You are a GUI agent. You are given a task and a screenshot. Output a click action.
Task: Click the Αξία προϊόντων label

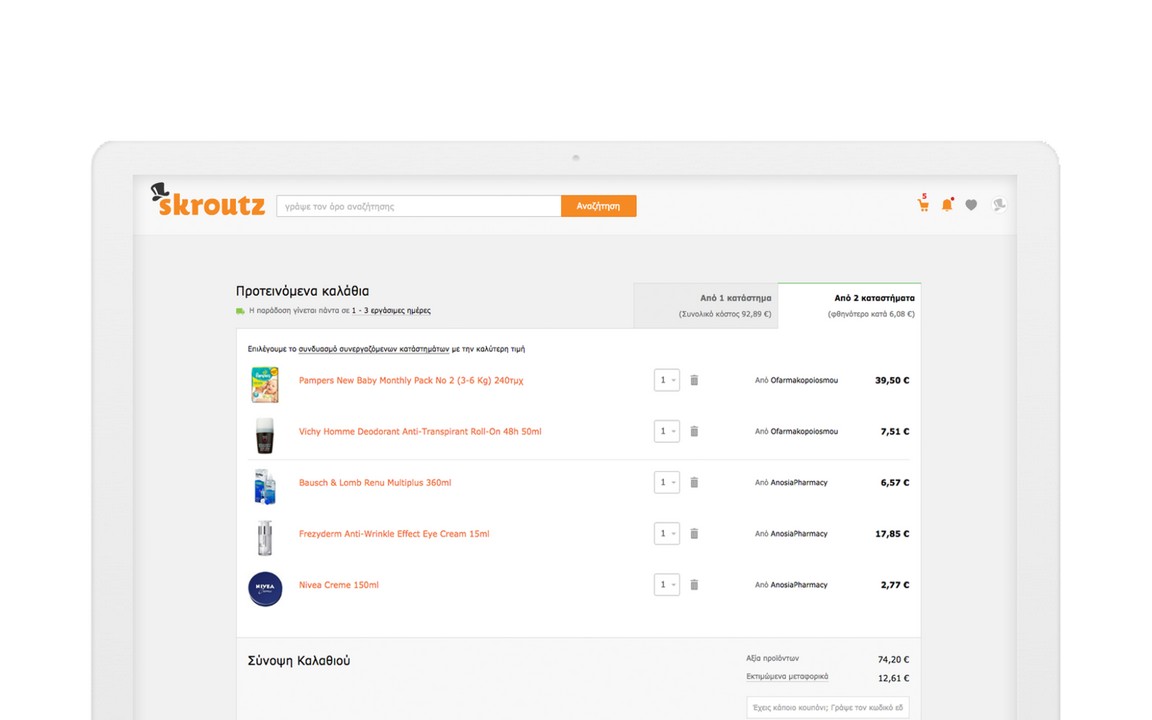(772, 658)
